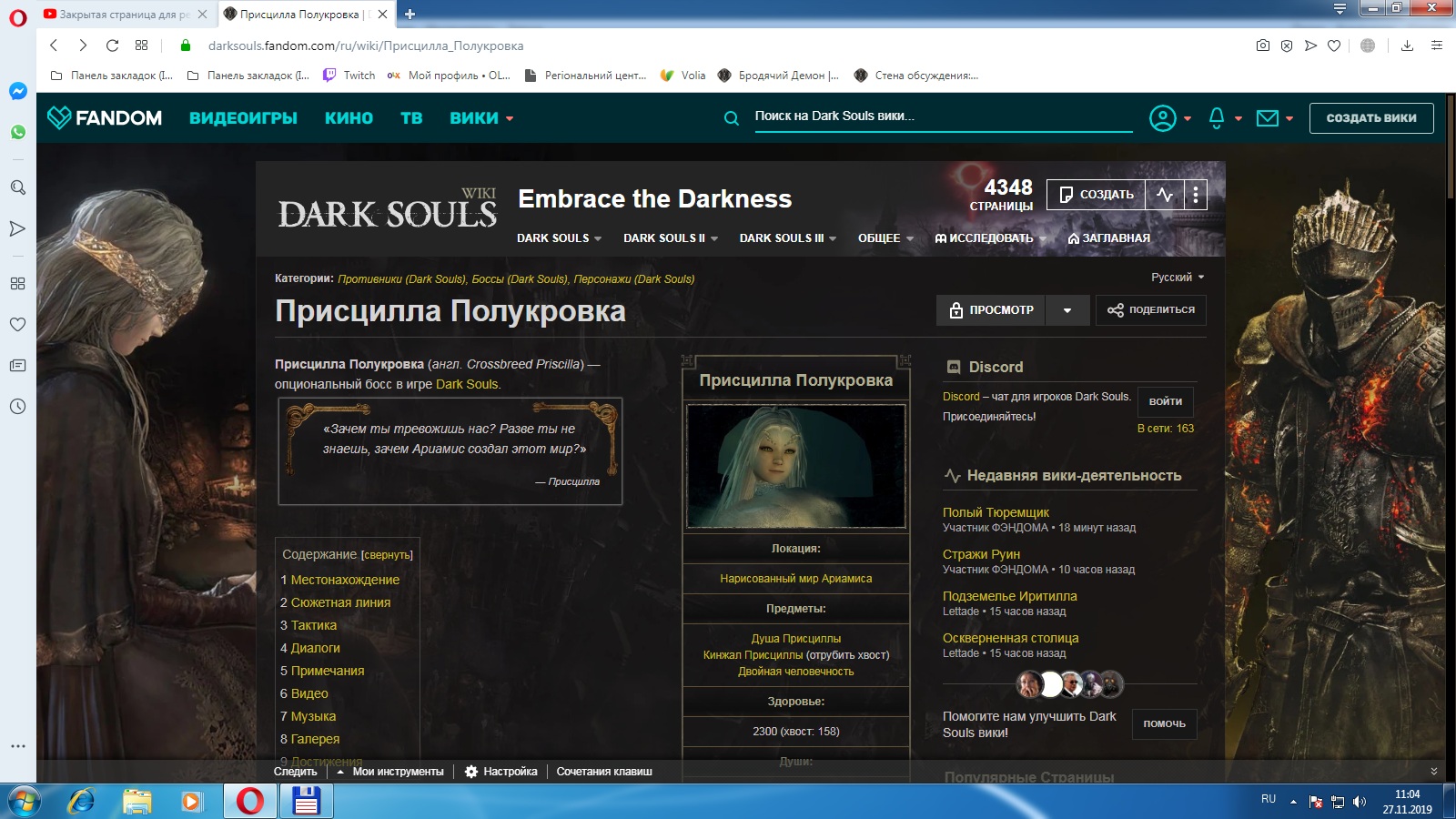Open bookmarks heart in sidebar
Image resolution: width=1456 pixels, height=819 pixels.
tap(17, 324)
